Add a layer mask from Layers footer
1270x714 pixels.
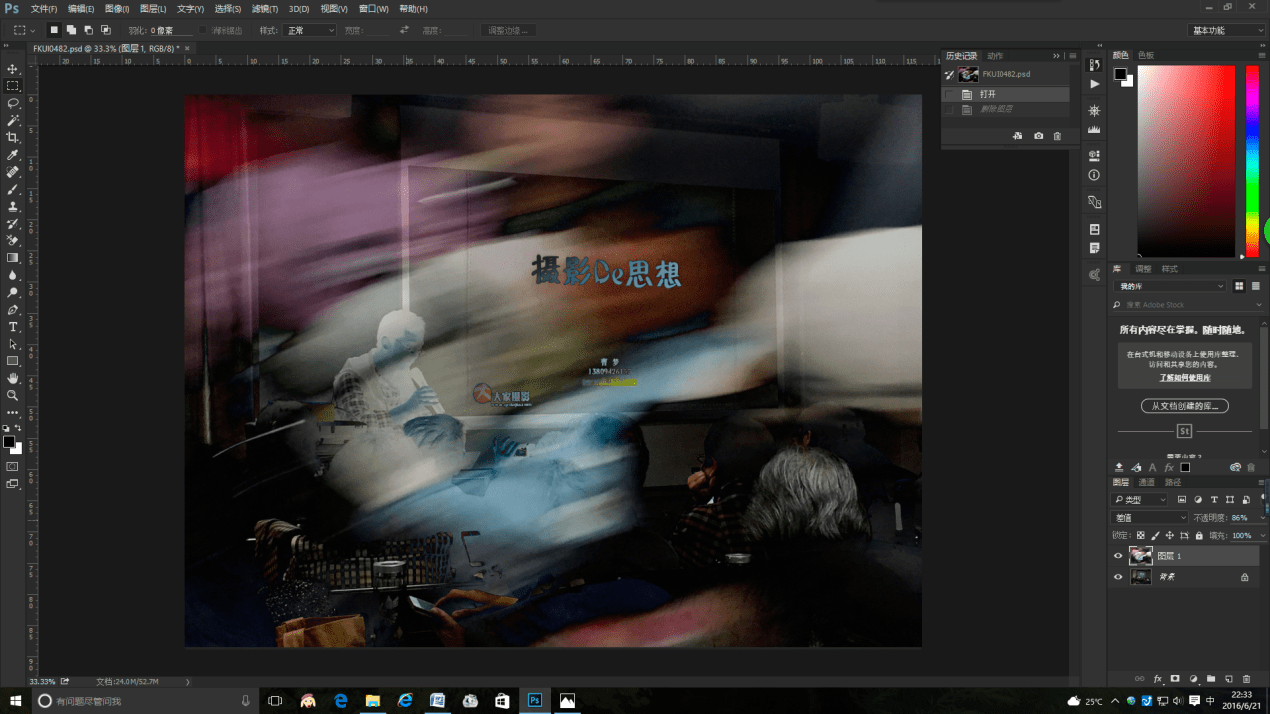[1175, 679]
